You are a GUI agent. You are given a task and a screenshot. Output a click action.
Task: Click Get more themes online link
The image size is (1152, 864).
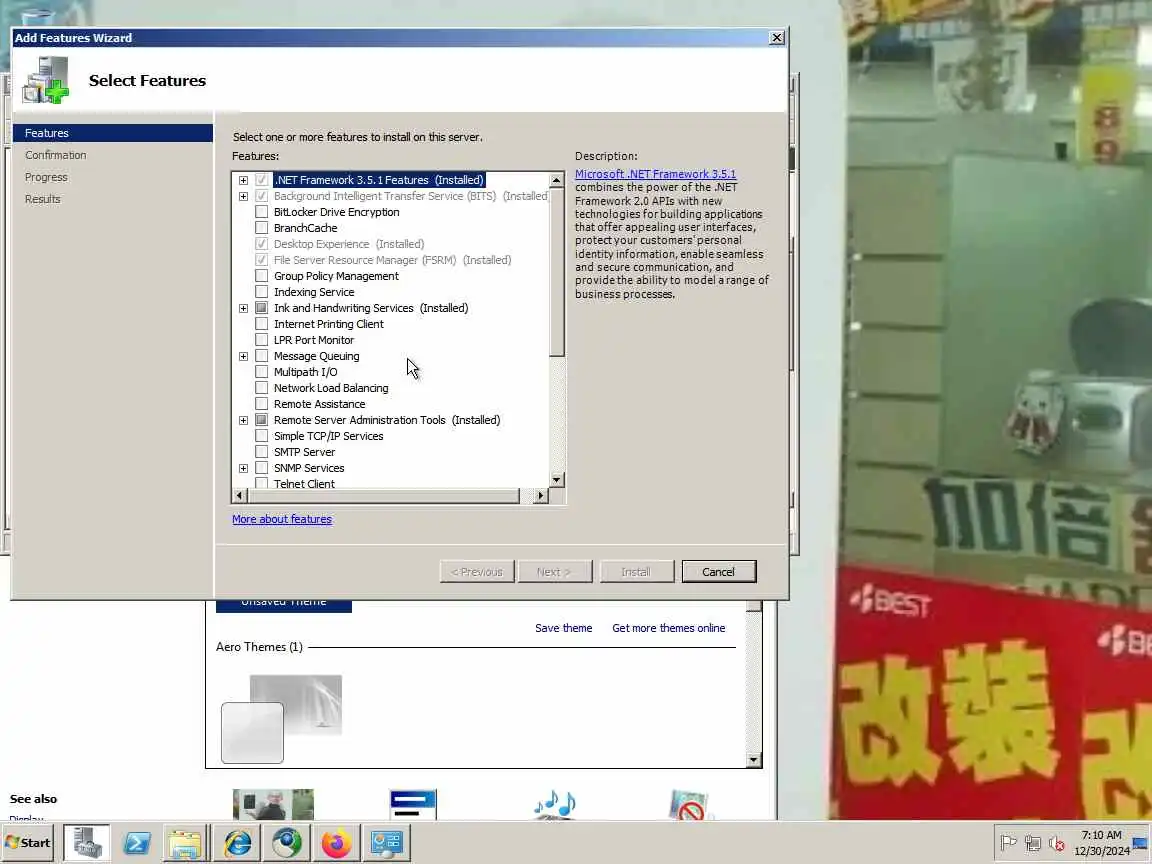669,628
